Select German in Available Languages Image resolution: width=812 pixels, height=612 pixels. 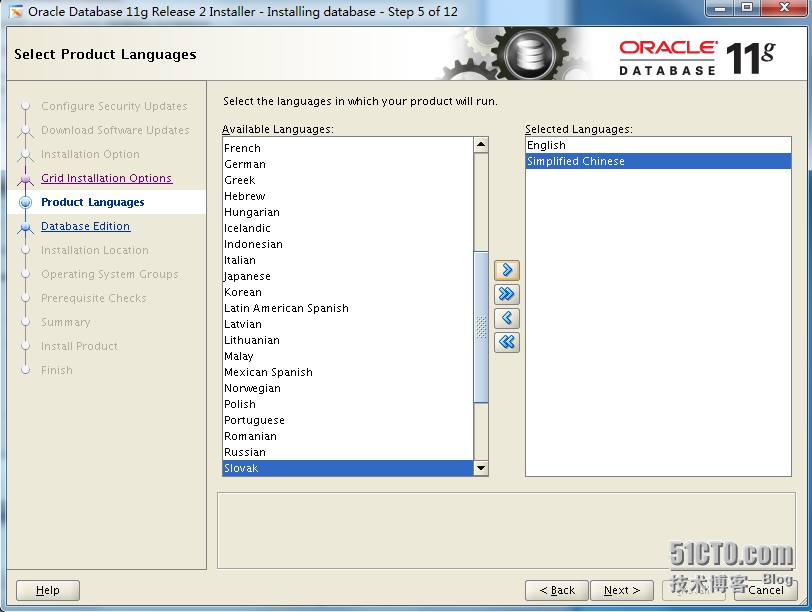(x=347, y=164)
